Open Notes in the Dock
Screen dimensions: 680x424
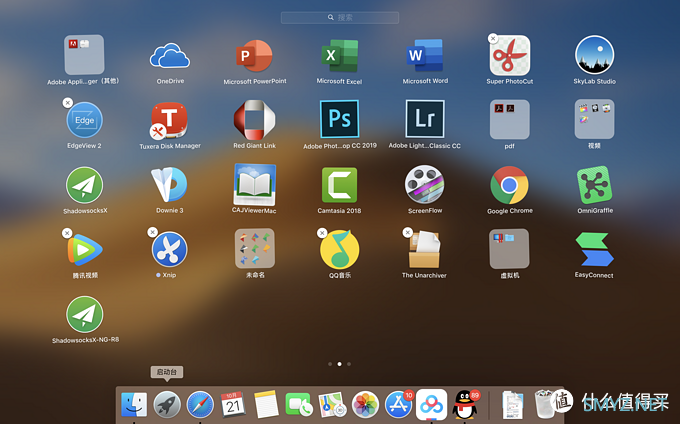point(266,405)
